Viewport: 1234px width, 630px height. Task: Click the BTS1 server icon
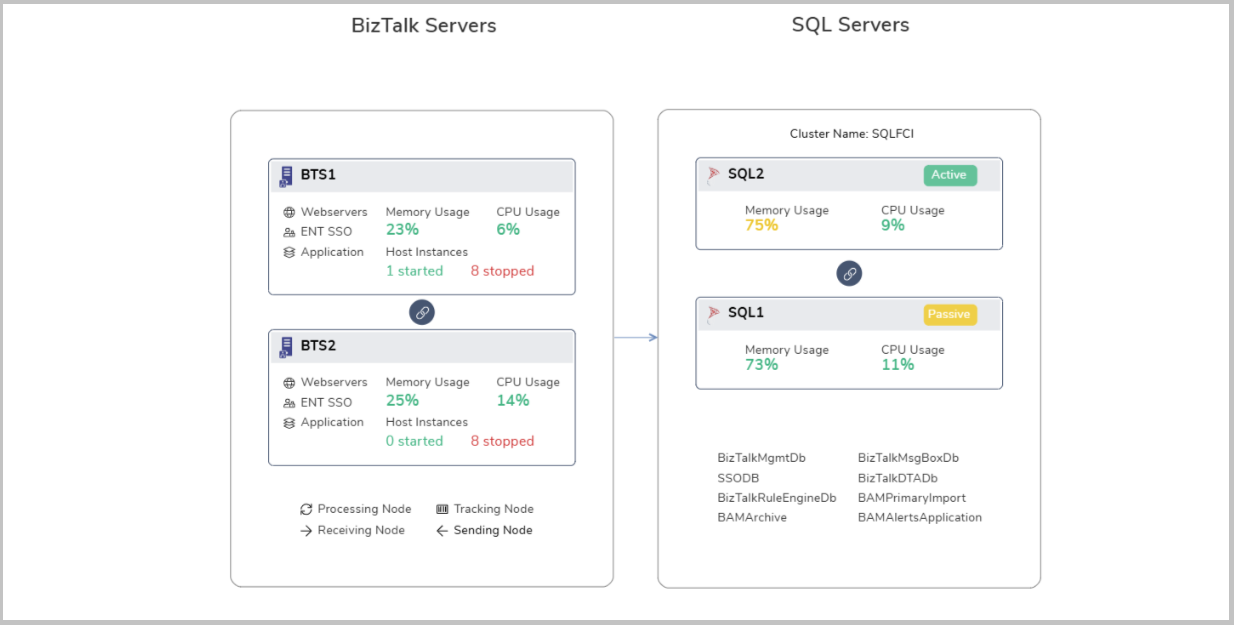[286, 176]
